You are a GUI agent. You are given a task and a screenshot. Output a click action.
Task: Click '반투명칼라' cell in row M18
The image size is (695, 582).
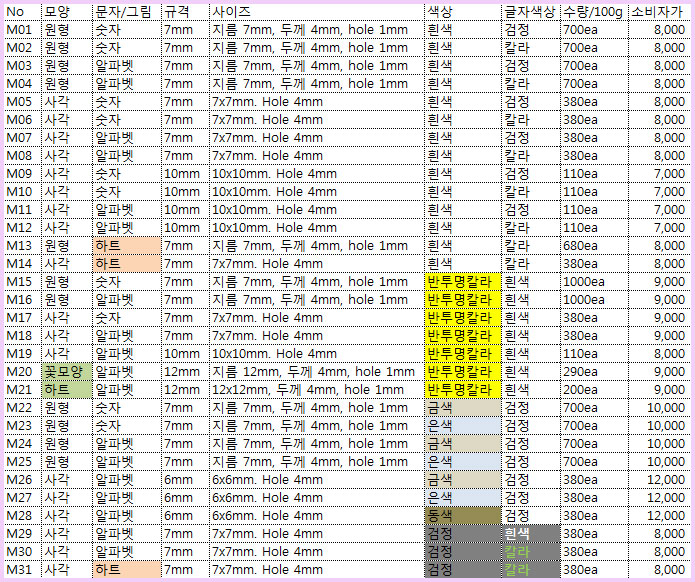click(463, 336)
